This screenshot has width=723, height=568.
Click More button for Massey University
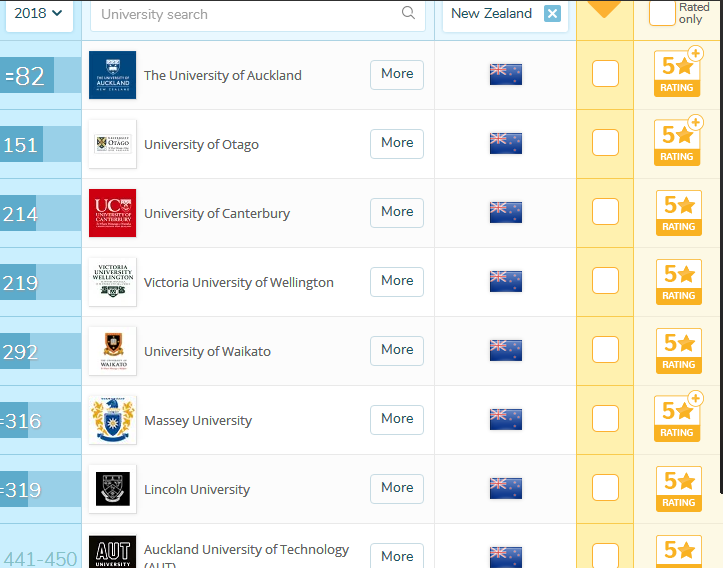(x=397, y=419)
